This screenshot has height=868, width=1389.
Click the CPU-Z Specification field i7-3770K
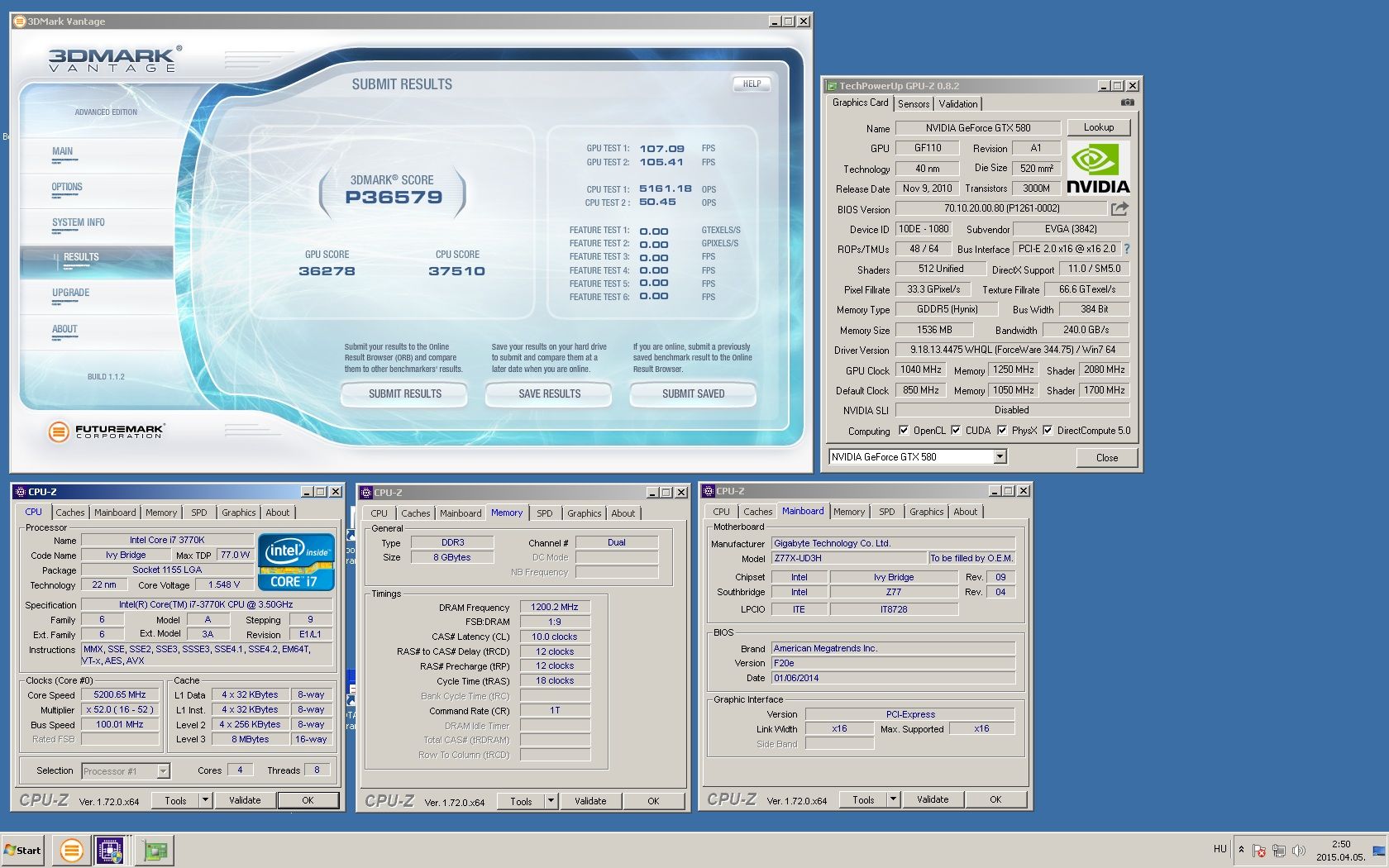coord(207,605)
